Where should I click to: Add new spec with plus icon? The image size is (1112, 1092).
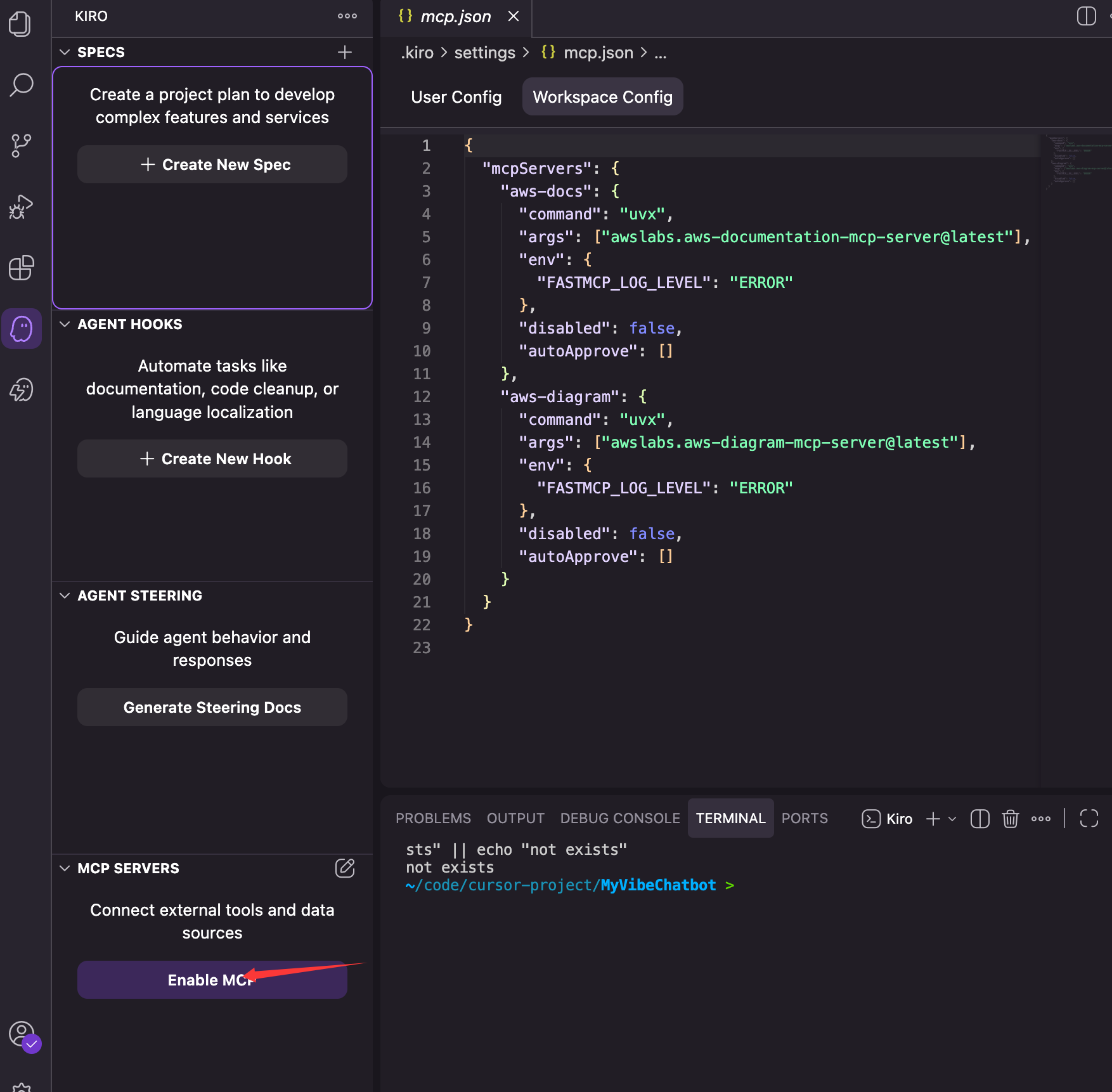345,52
